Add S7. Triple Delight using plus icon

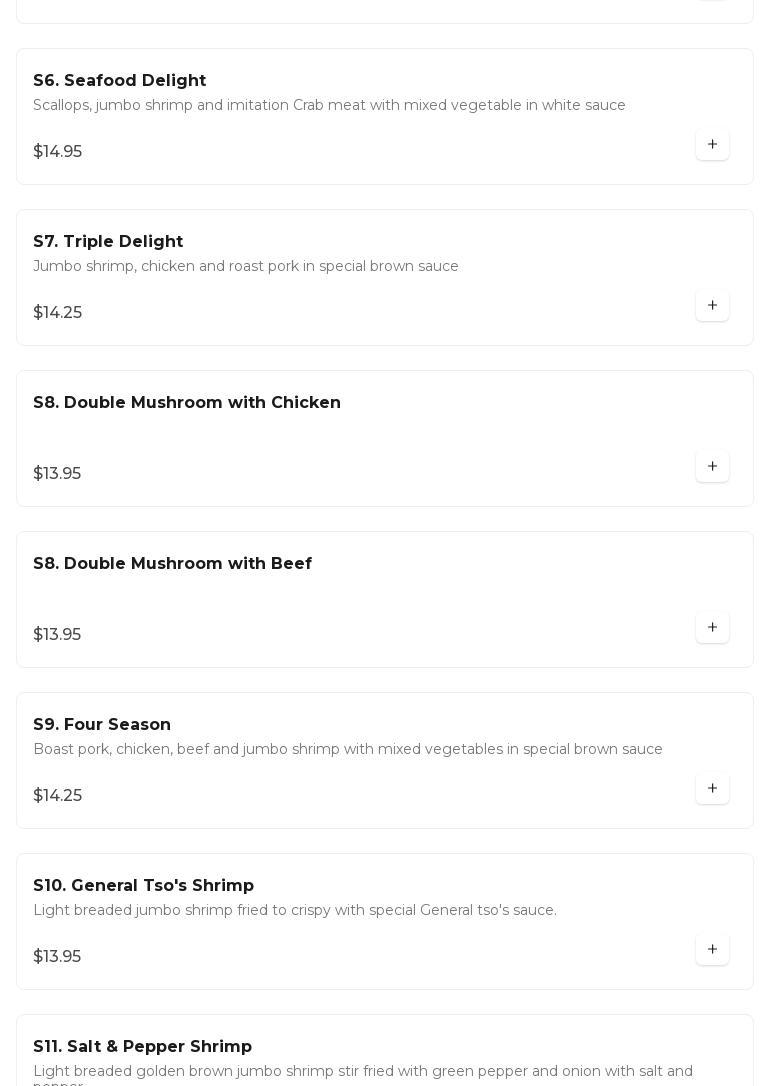pos(712,306)
